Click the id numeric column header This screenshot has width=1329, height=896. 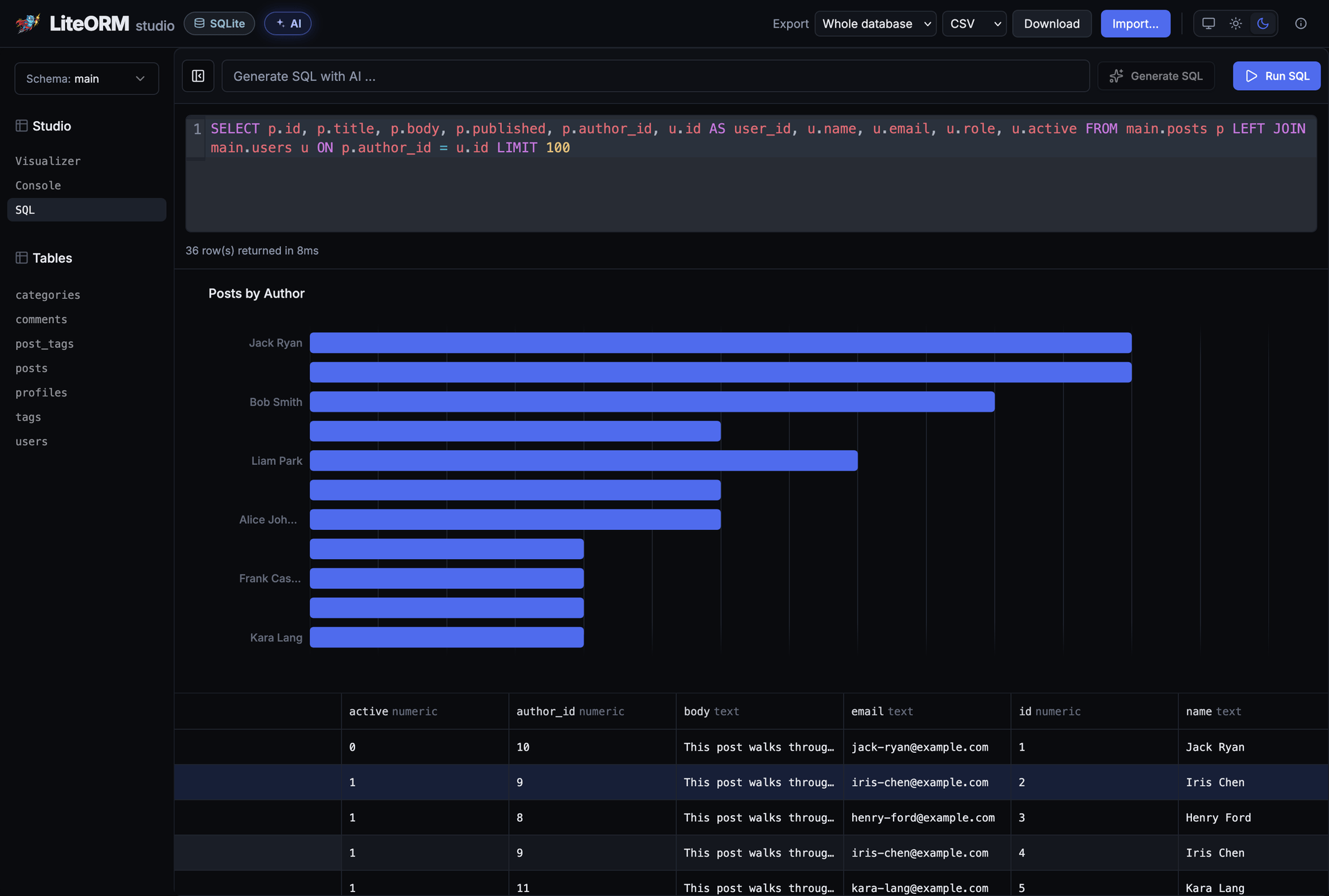point(1094,711)
